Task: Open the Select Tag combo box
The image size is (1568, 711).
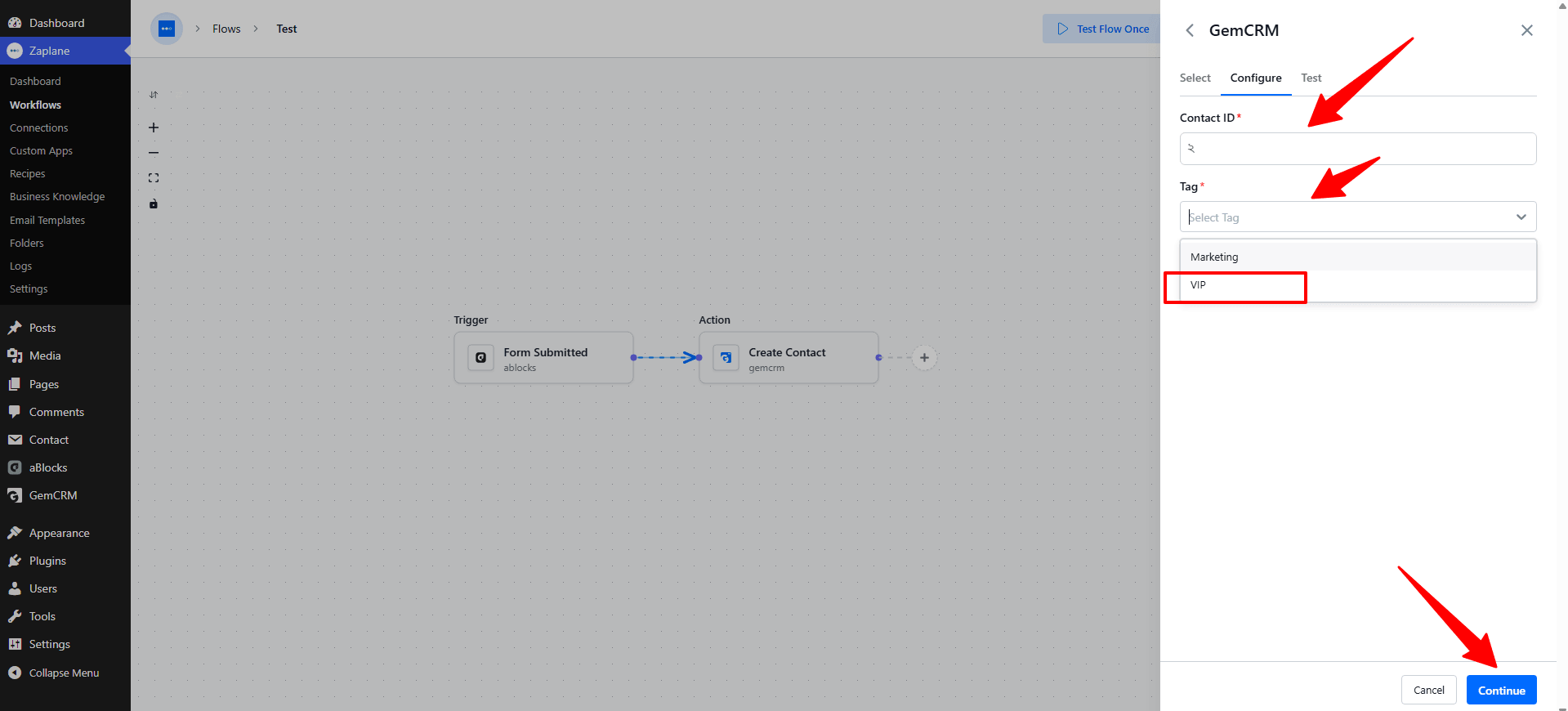Action: (1358, 217)
